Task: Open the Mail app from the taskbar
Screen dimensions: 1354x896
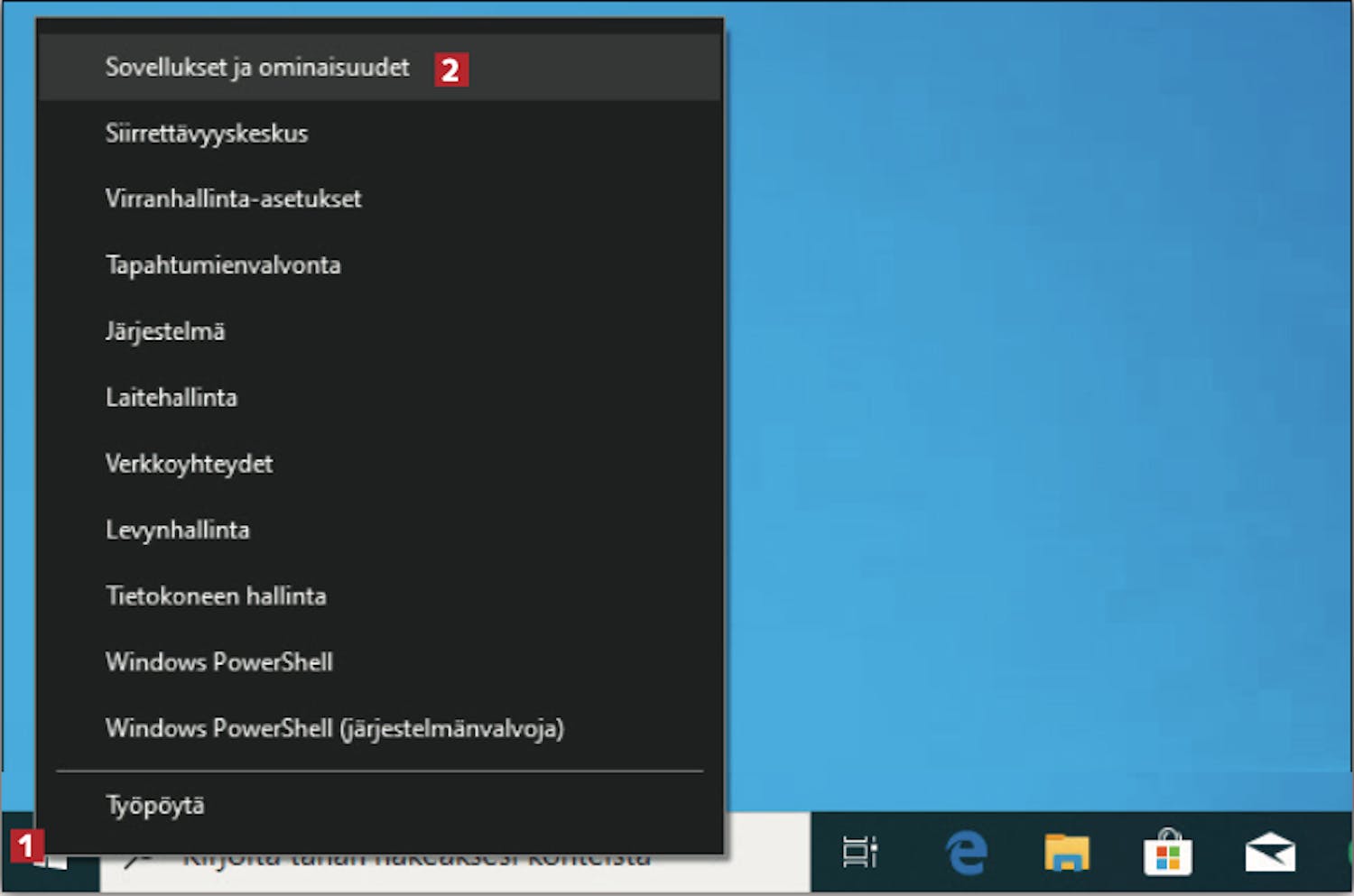Action: [1269, 853]
